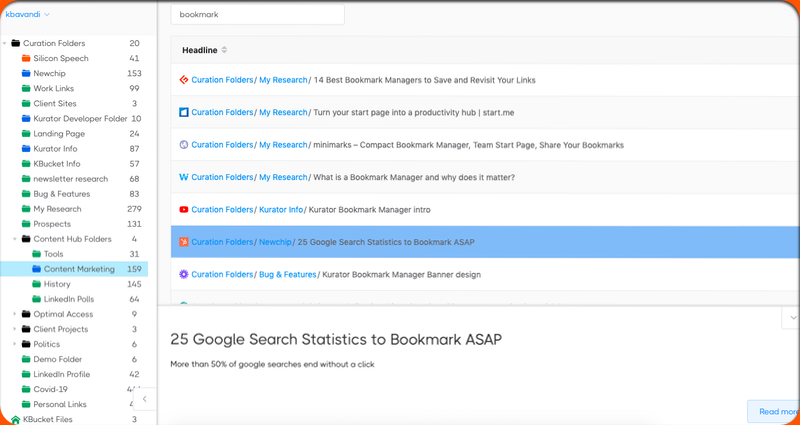Open the My Research link in the 14 Best Bookmark Managers row
The height and width of the screenshot is (425, 800).
[283, 80]
